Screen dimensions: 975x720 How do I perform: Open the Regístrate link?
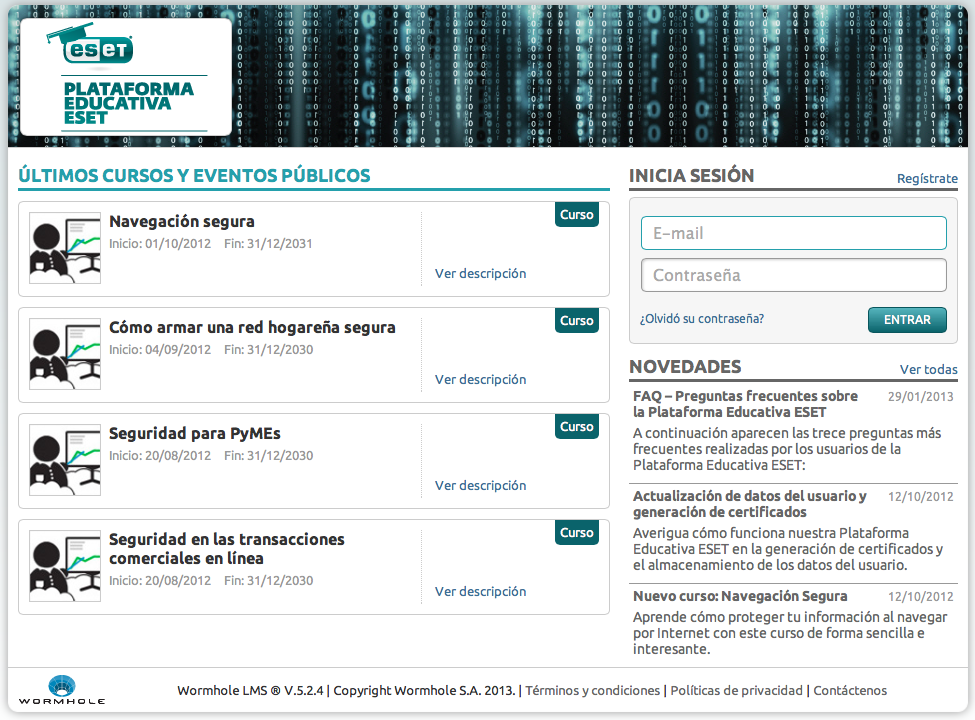(927, 178)
